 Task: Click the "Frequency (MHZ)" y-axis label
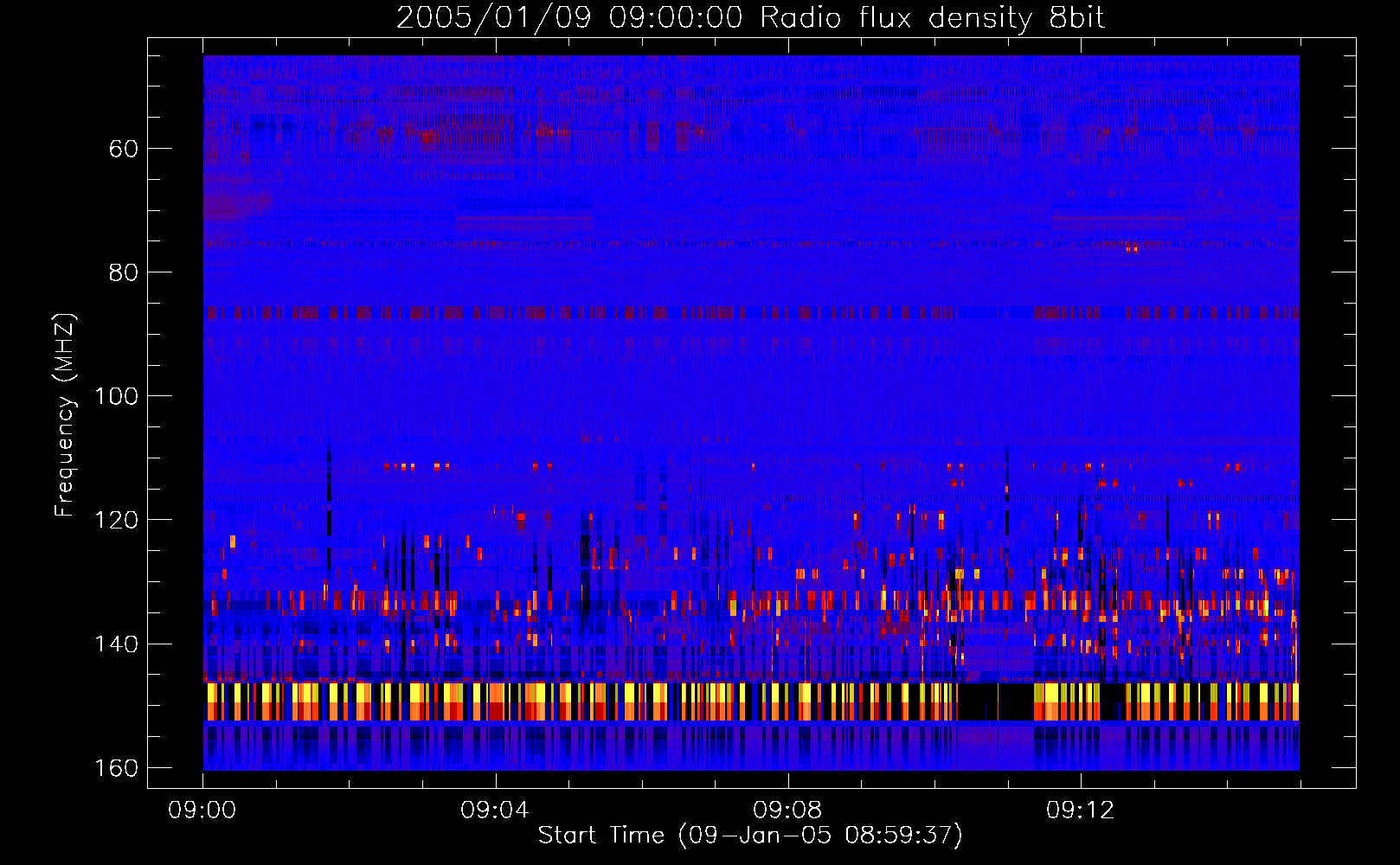[x=65, y=414]
